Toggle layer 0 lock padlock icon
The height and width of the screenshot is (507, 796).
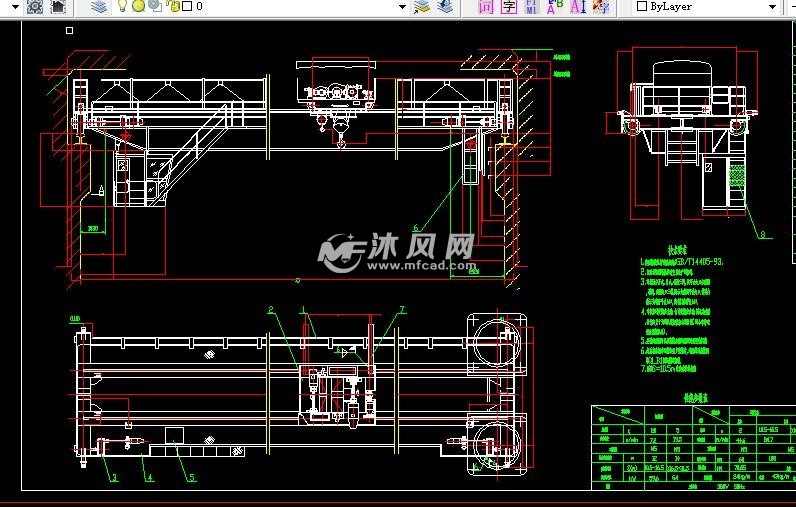(x=173, y=6)
